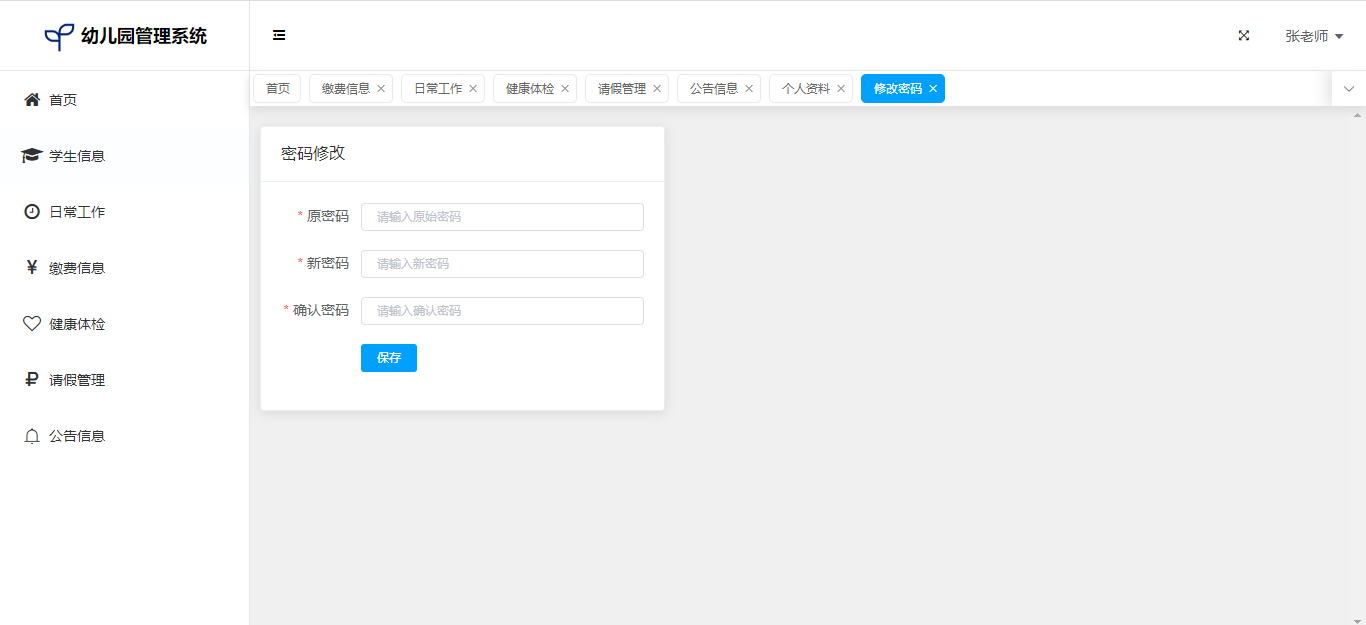Switch to the 日常工作 tab

(438, 89)
